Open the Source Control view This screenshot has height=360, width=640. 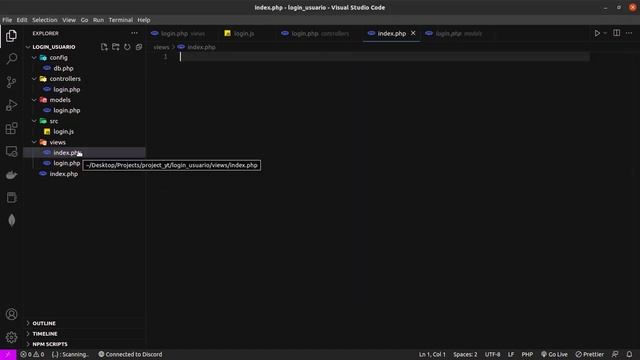pyautogui.click(x=11, y=82)
